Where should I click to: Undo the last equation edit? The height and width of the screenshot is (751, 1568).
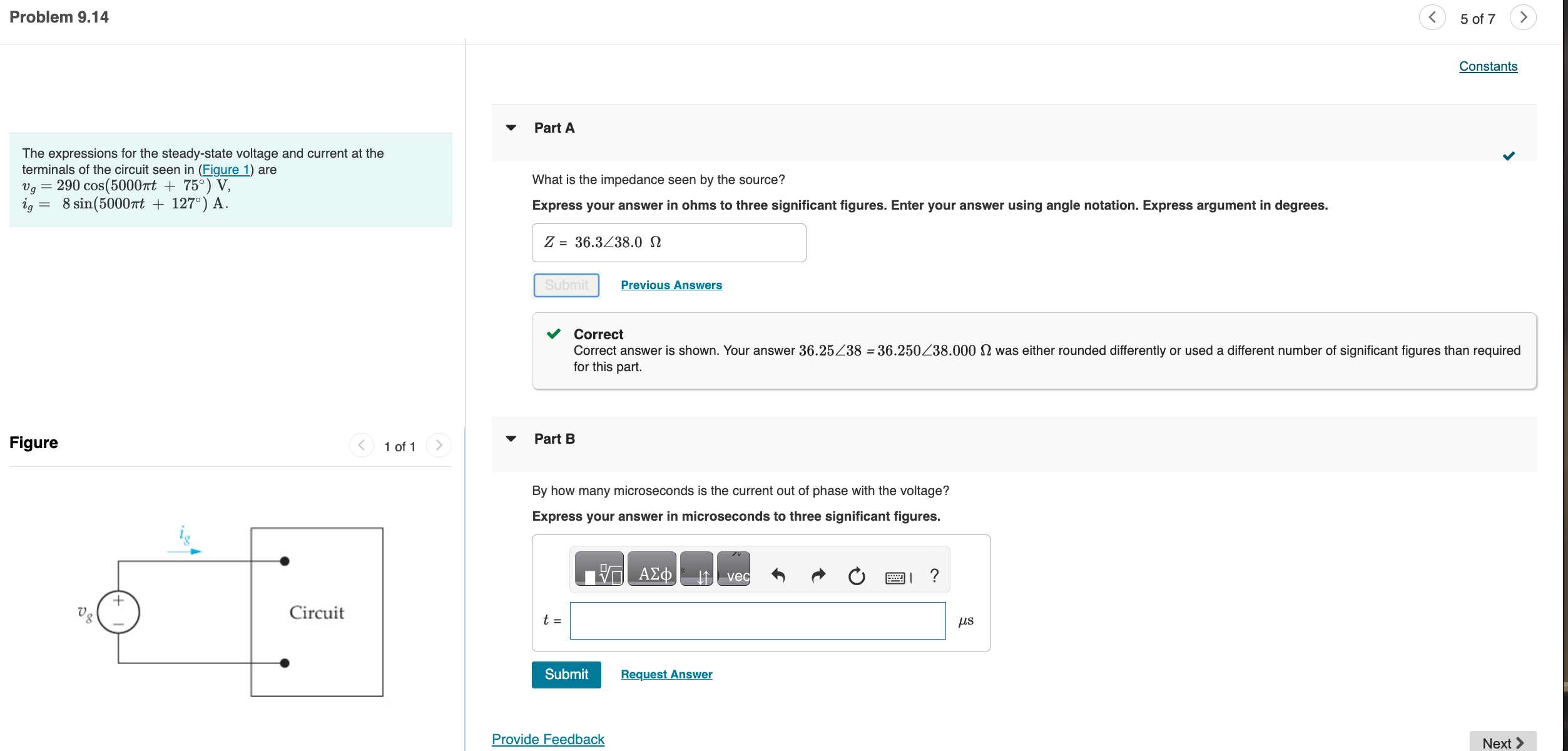(778, 575)
